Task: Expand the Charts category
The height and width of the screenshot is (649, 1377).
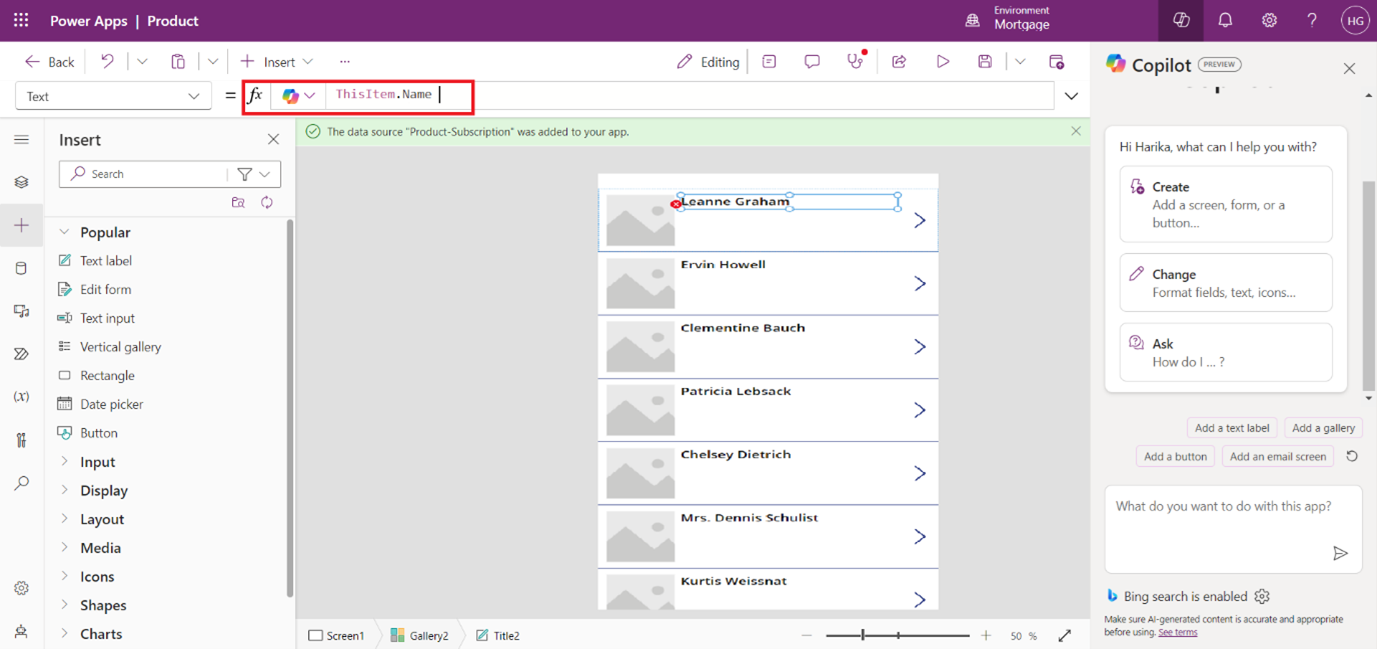Action: tap(101, 634)
